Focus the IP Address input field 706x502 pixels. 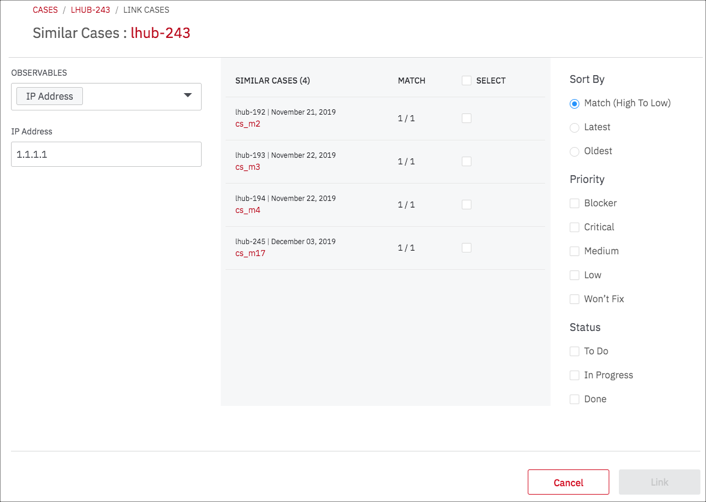tap(106, 154)
